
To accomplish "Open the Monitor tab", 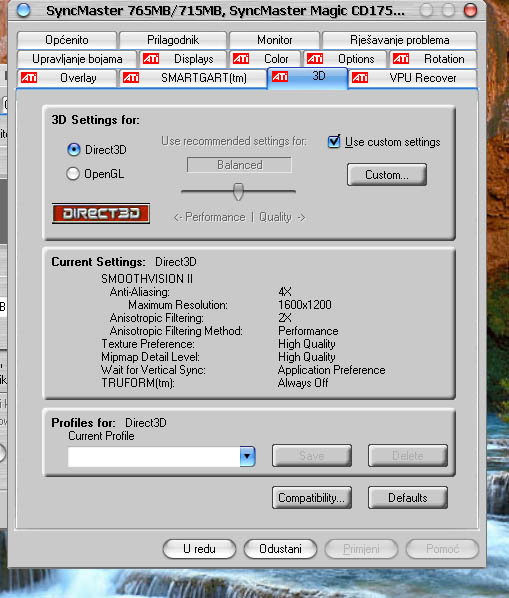I will point(275,40).
